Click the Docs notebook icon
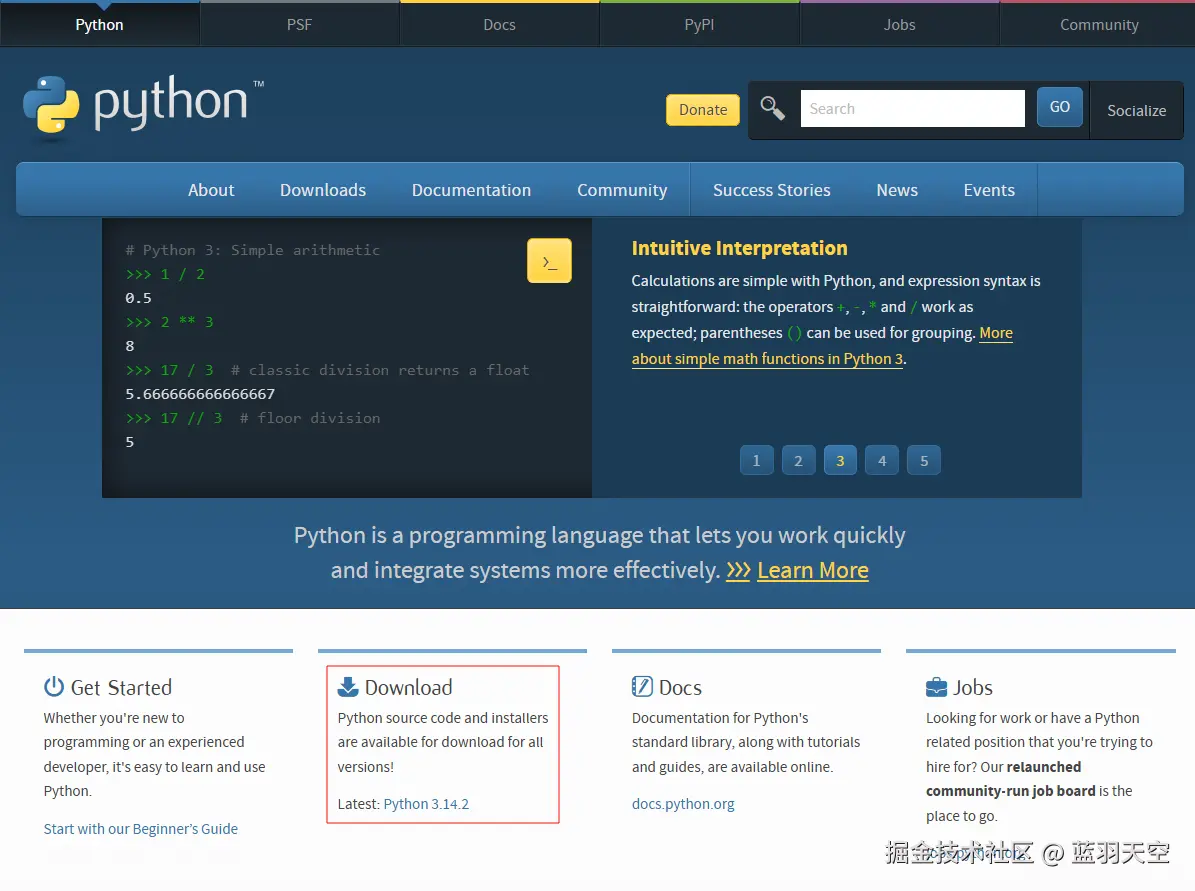 pos(640,686)
